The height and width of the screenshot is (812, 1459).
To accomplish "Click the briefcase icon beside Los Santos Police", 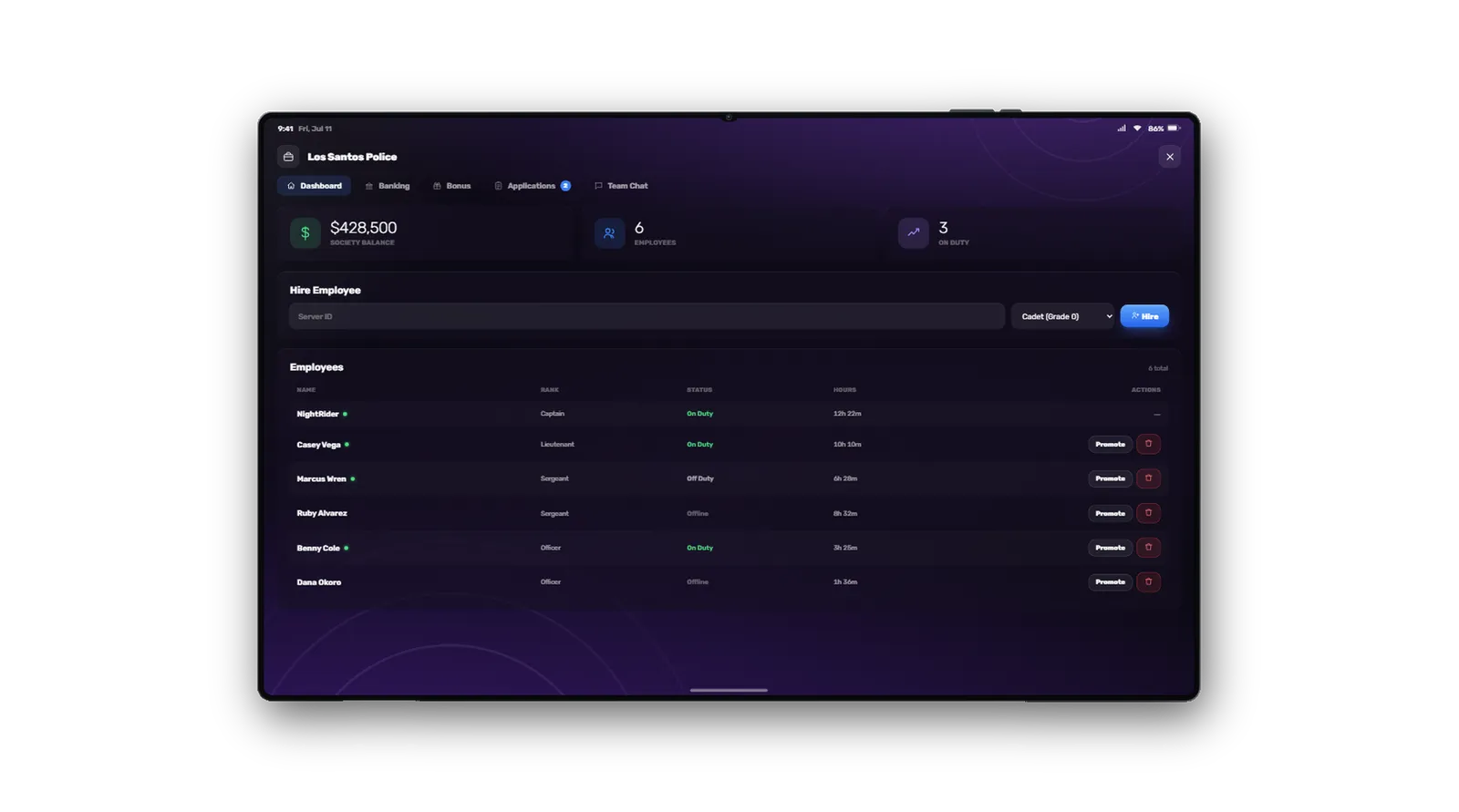I will click(288, 157).
